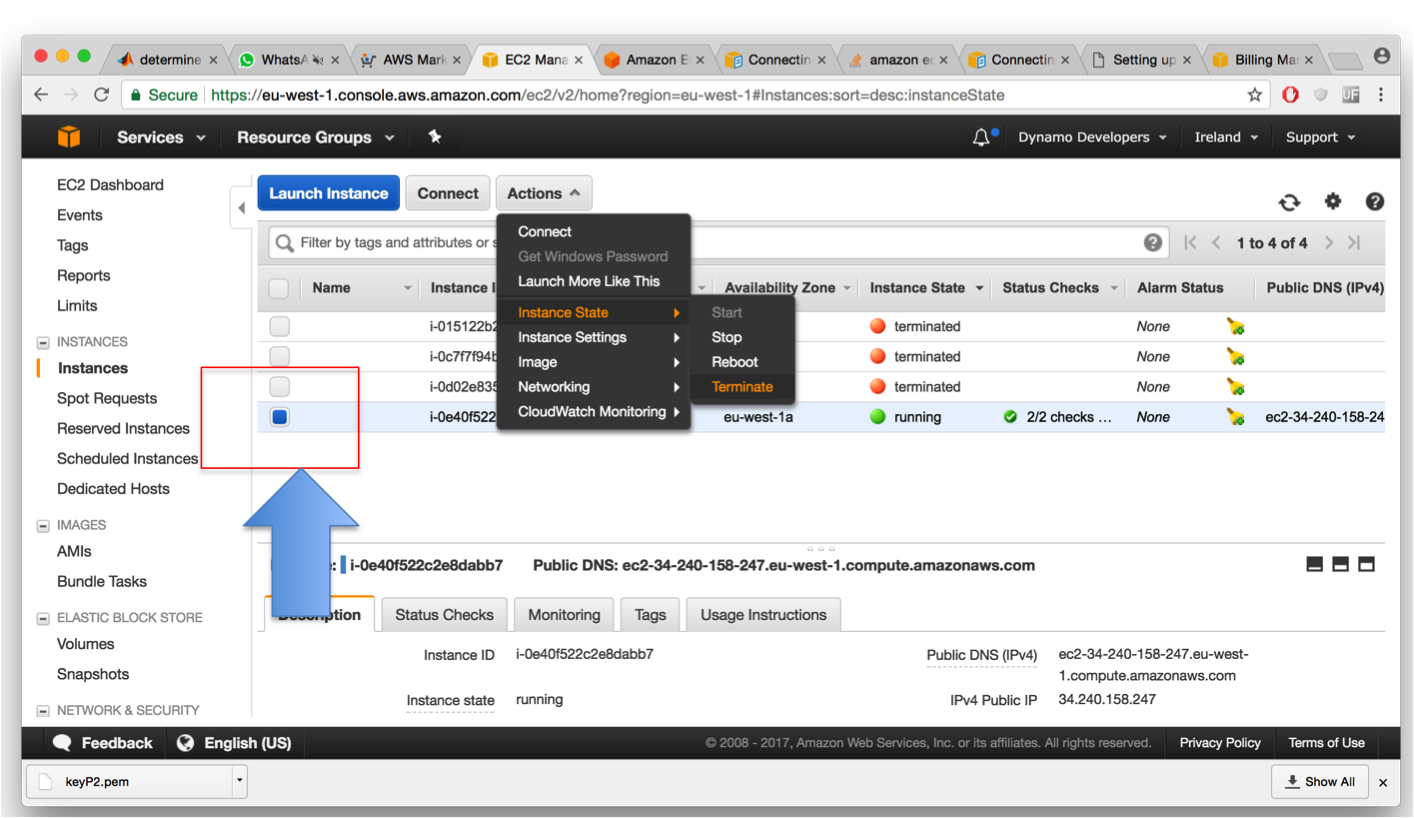Click the filter help icon in search bar
Viewport: 1414px width, 818px height.
pos(1153,242)
